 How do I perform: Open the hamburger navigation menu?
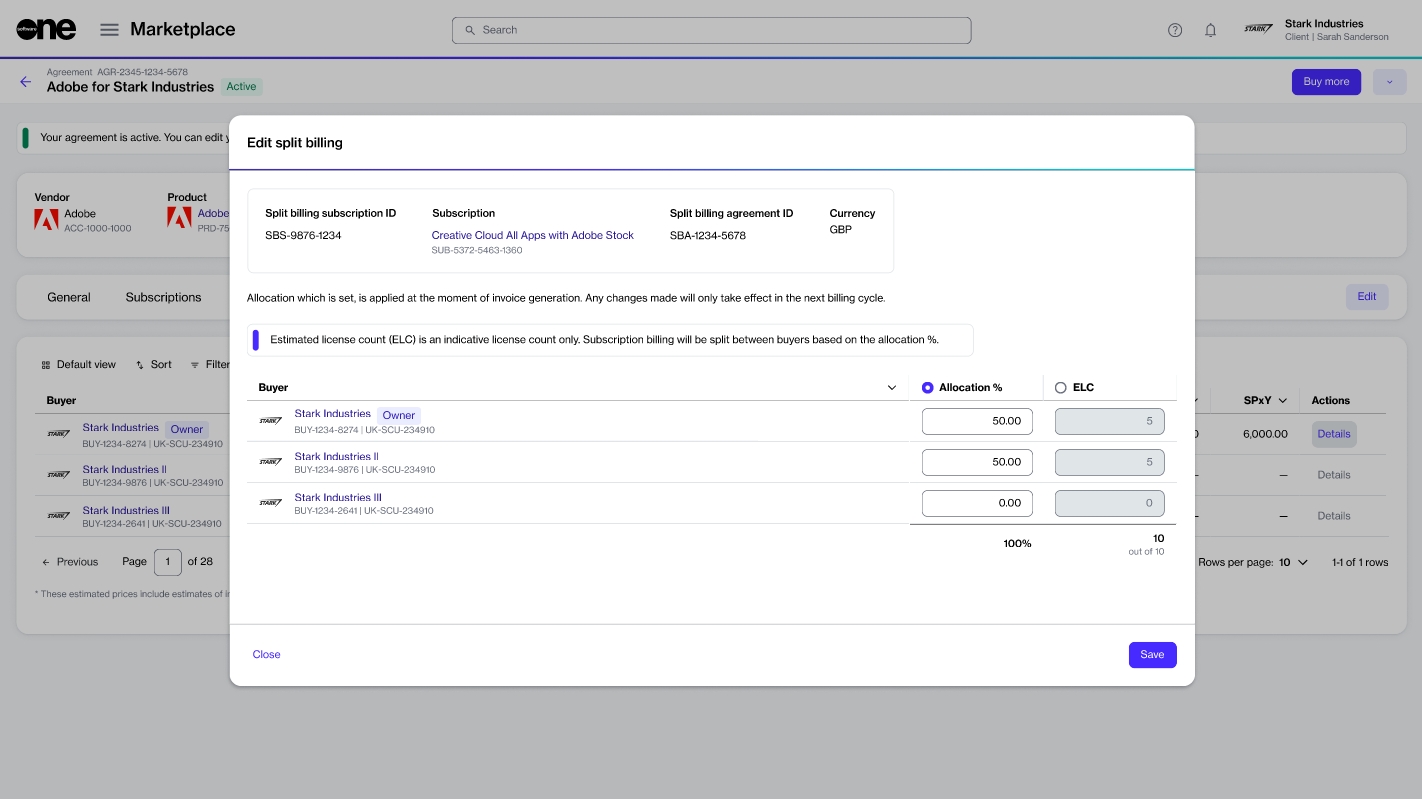pos(109,30)
